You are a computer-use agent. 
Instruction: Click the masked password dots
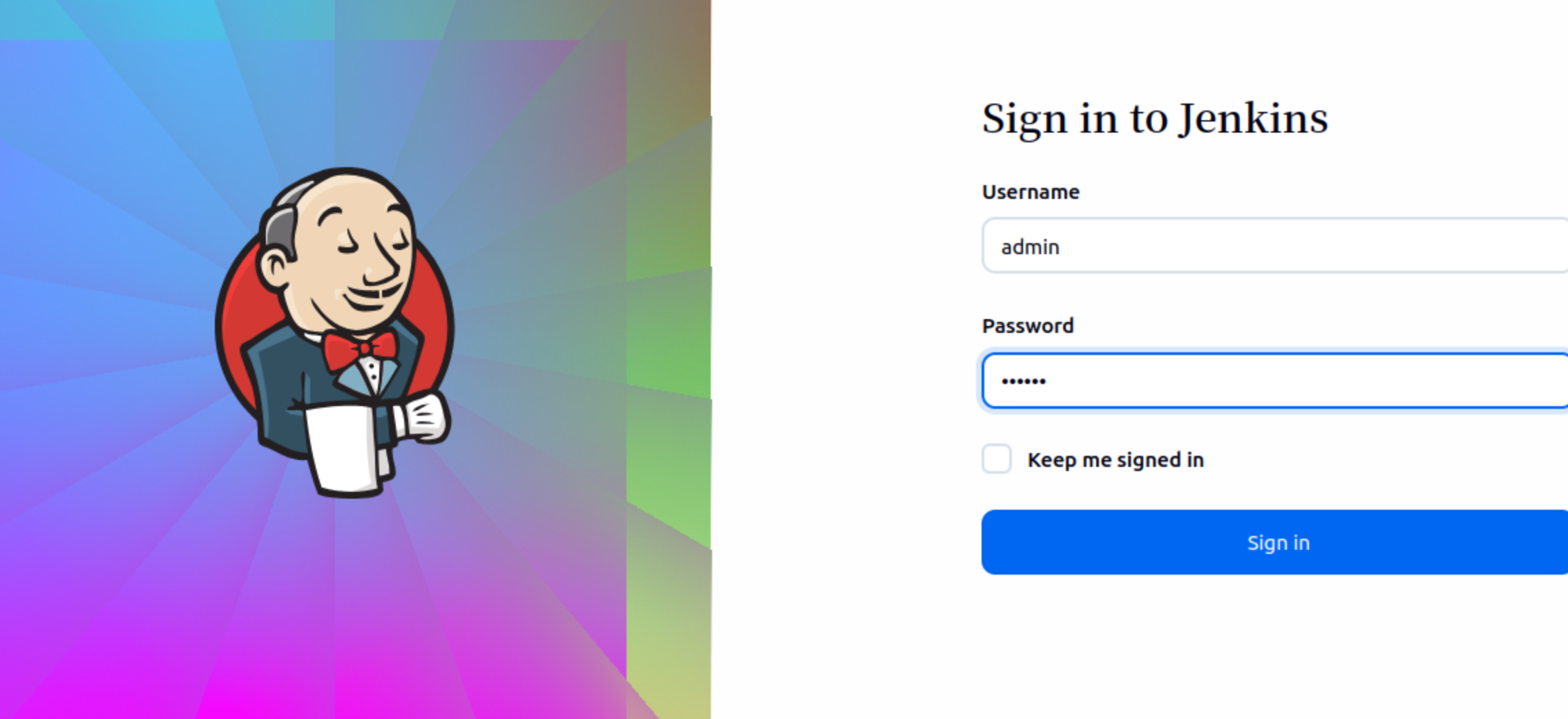click(1024, 381)
